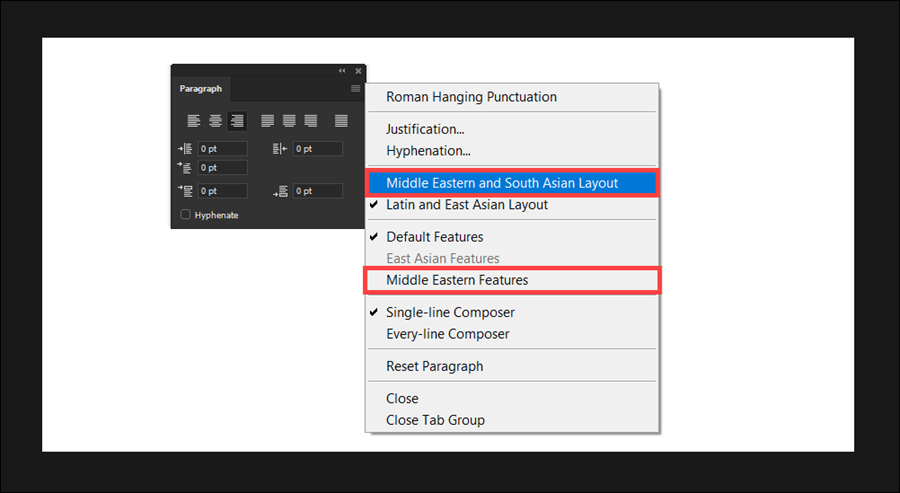This screenshot has width=900, height=493.
Task: Edit the indent first line field
Action: click(223, 168)
